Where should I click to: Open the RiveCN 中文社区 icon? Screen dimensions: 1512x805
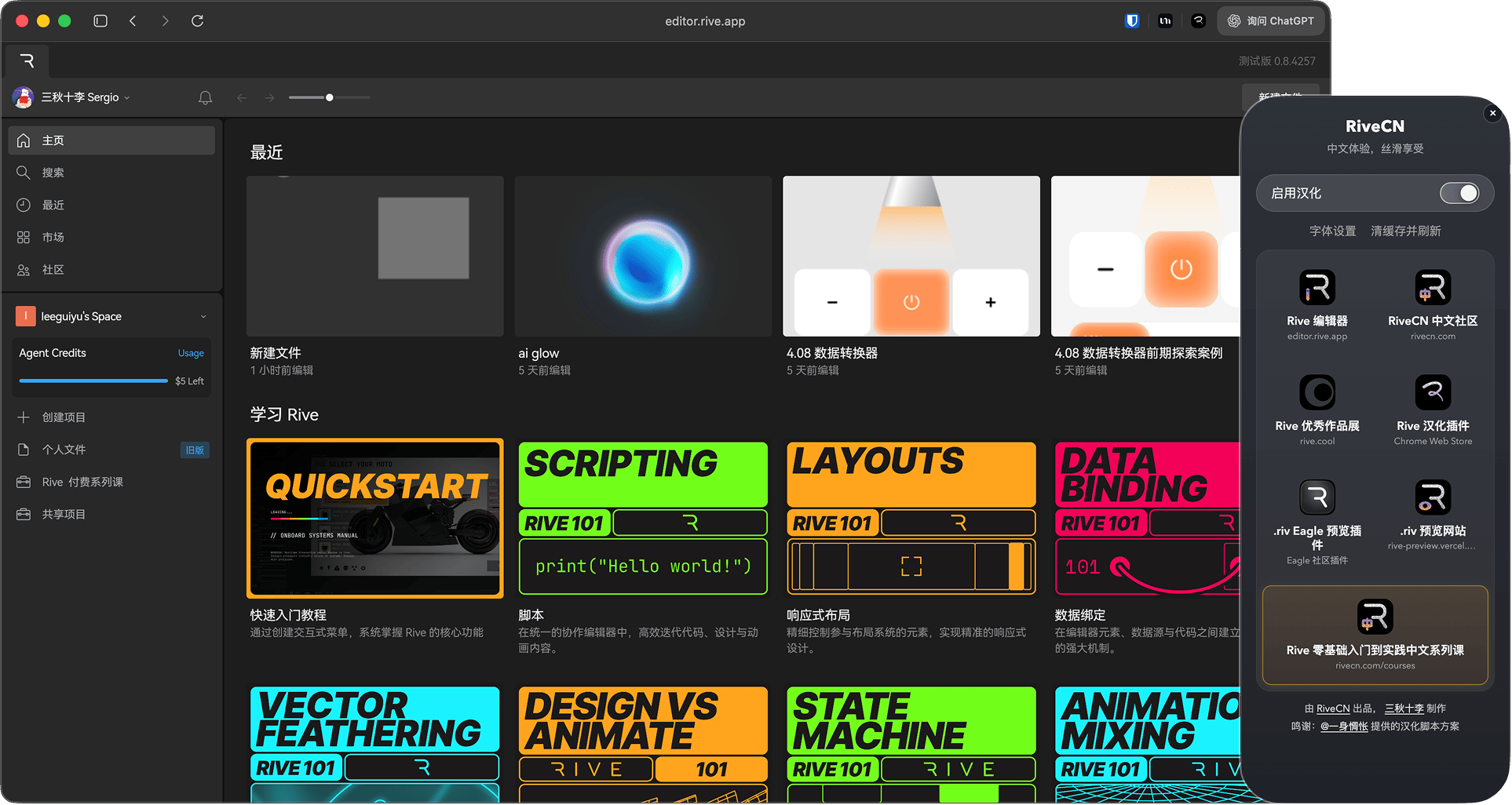(x=1432, y=288)
